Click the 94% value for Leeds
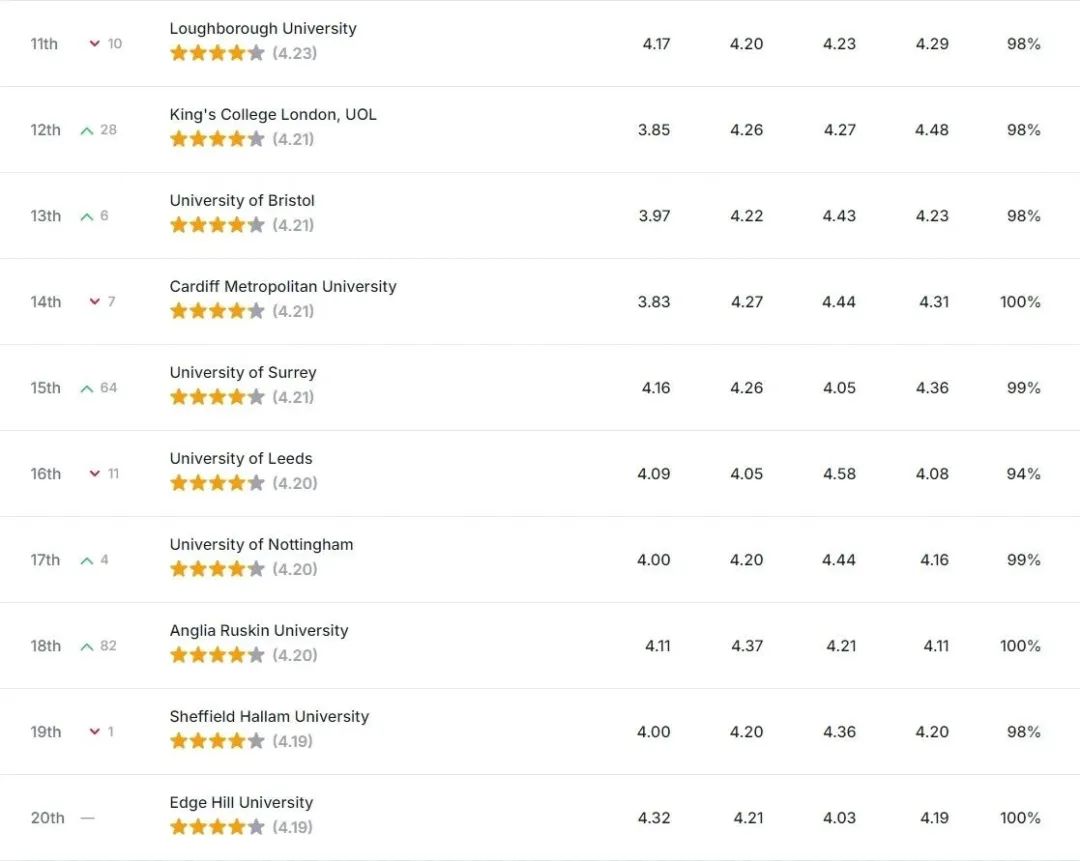Screen dimensions: 1080x861 click(1024, 474)
